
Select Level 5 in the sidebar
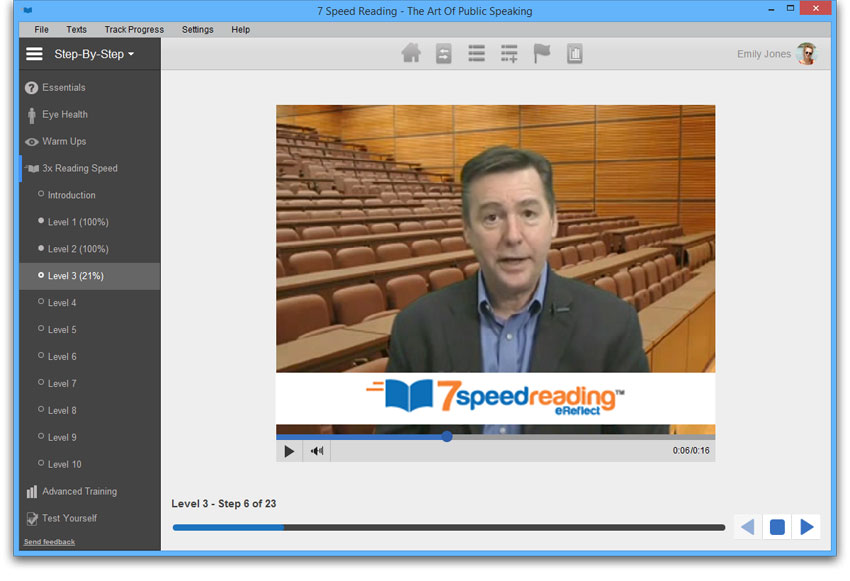[x=63, y=329]
